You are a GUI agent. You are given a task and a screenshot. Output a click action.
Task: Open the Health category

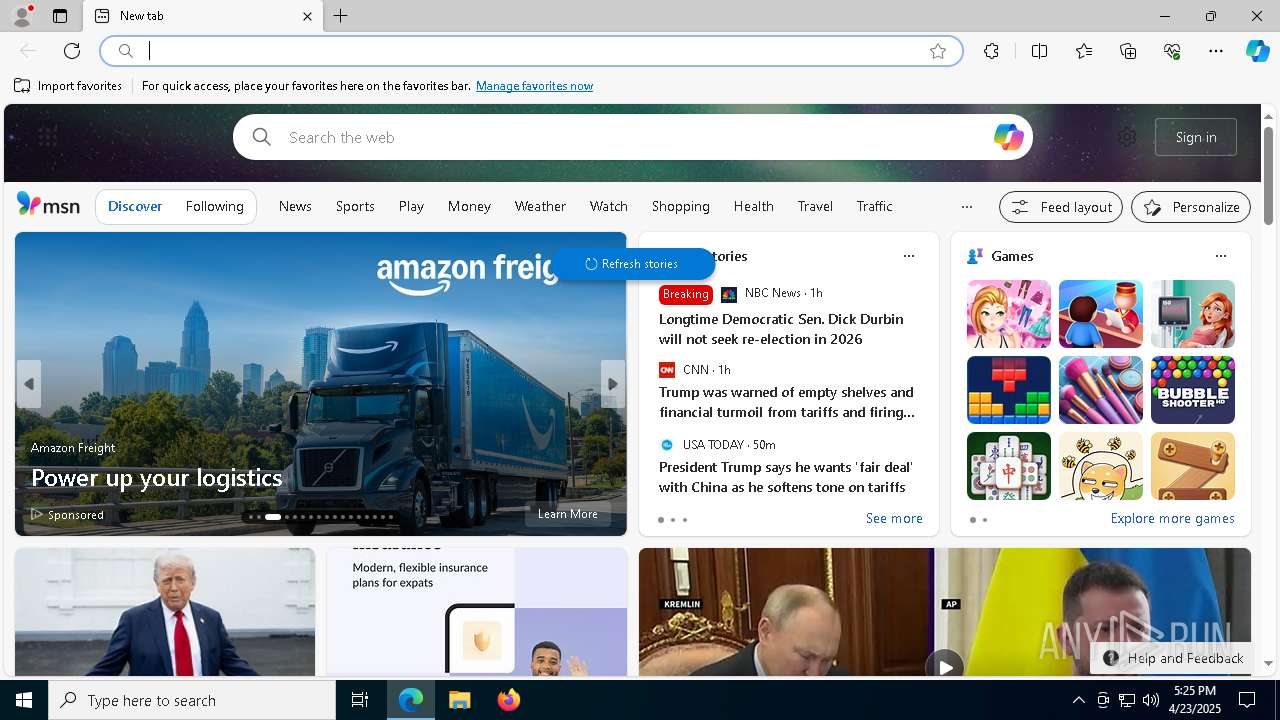click(x=754, y=206)
